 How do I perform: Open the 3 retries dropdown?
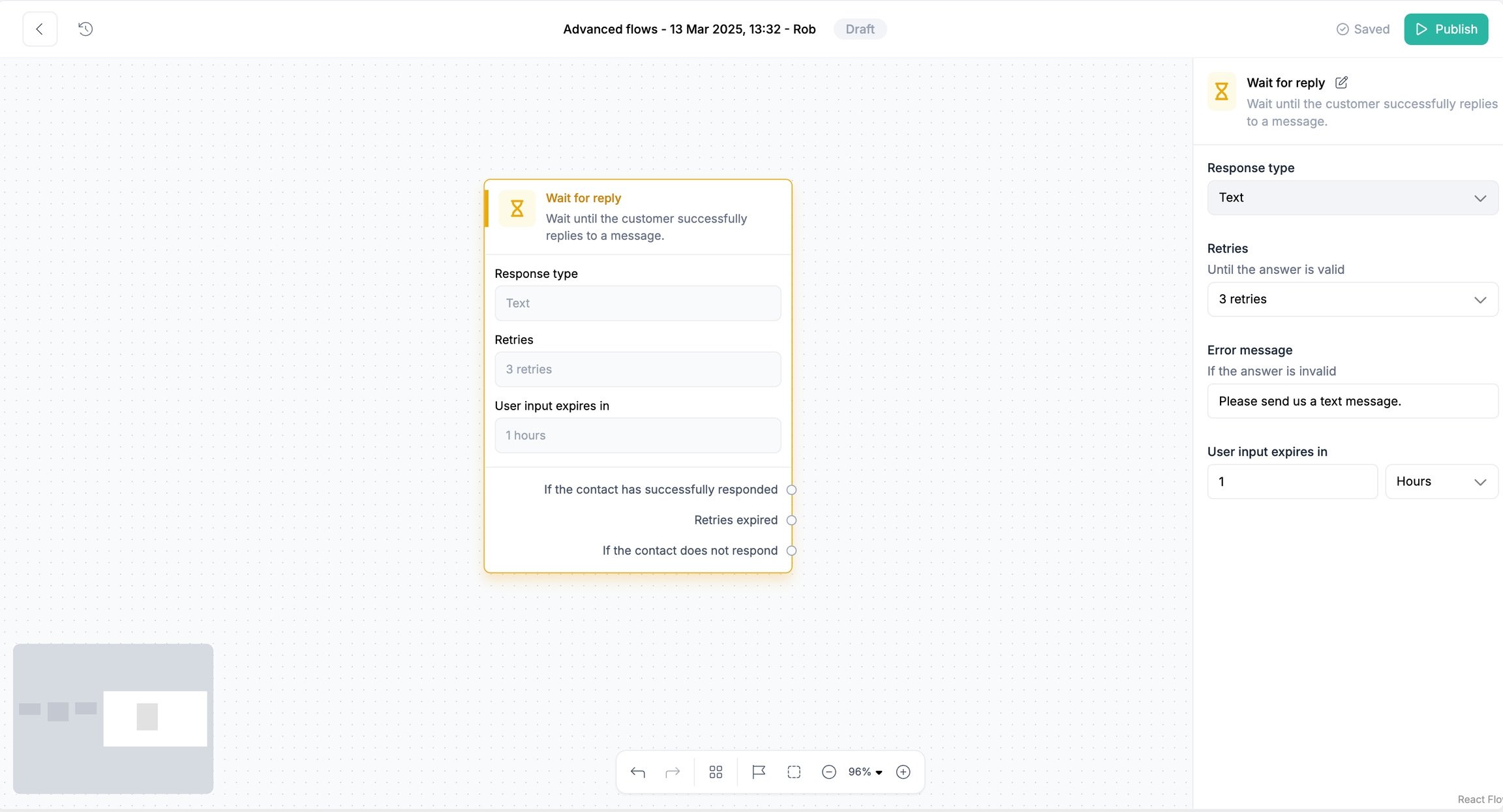(1352, 299)
